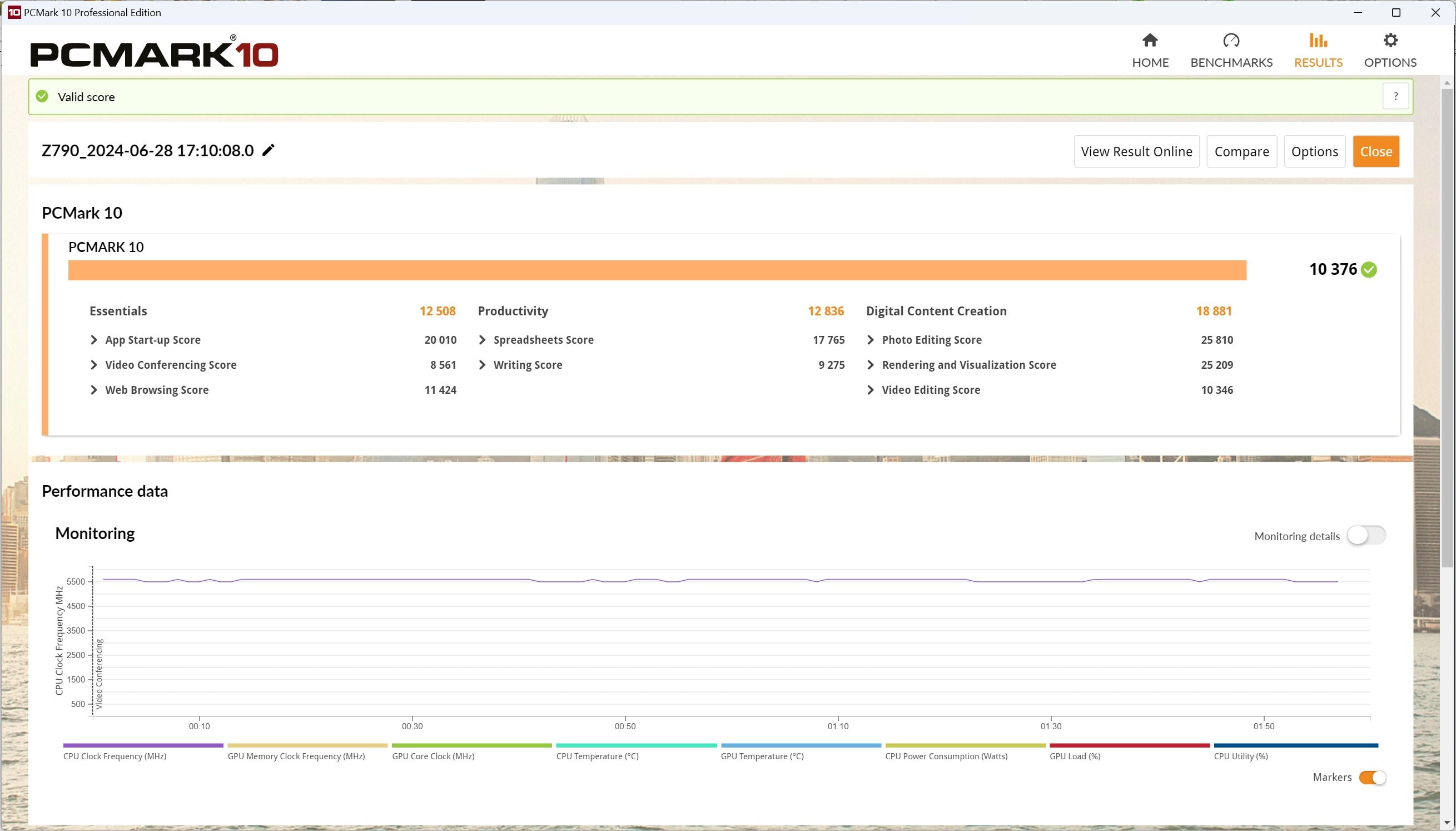Image resolution: width=1456 pixels, height=831 pixels.
Task: Click the Compare button
Action: point(1242,151)
